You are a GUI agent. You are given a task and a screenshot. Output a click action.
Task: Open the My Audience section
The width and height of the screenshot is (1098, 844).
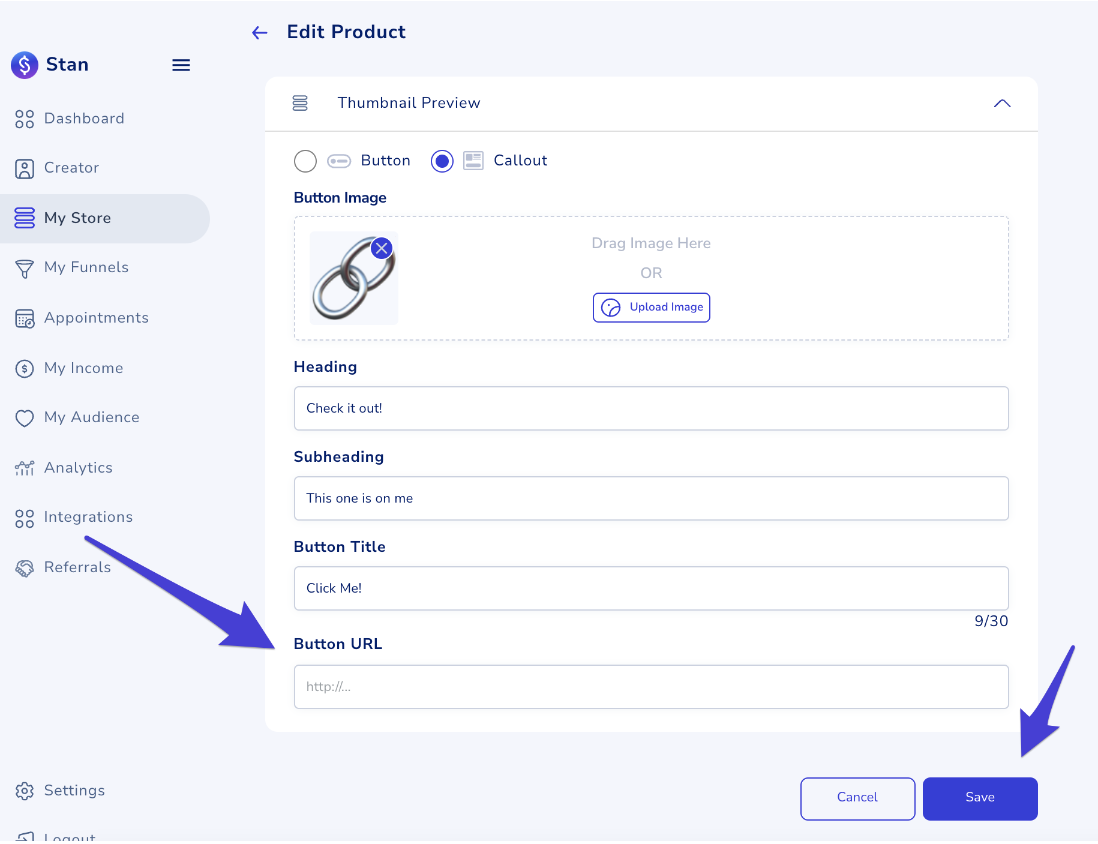[x=23, y=417]
